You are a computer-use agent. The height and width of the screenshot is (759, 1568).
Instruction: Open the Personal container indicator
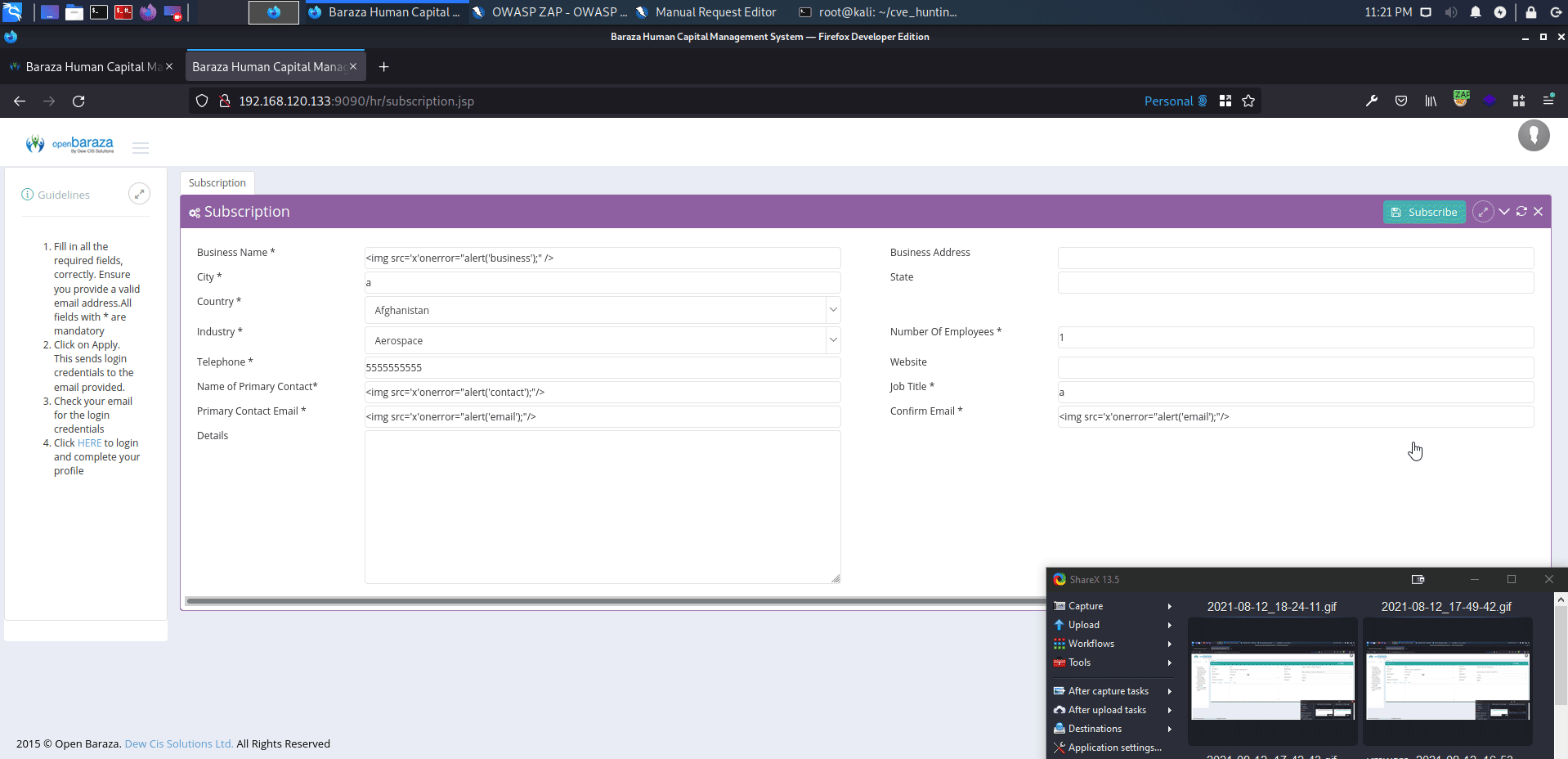coord(1176,101)
